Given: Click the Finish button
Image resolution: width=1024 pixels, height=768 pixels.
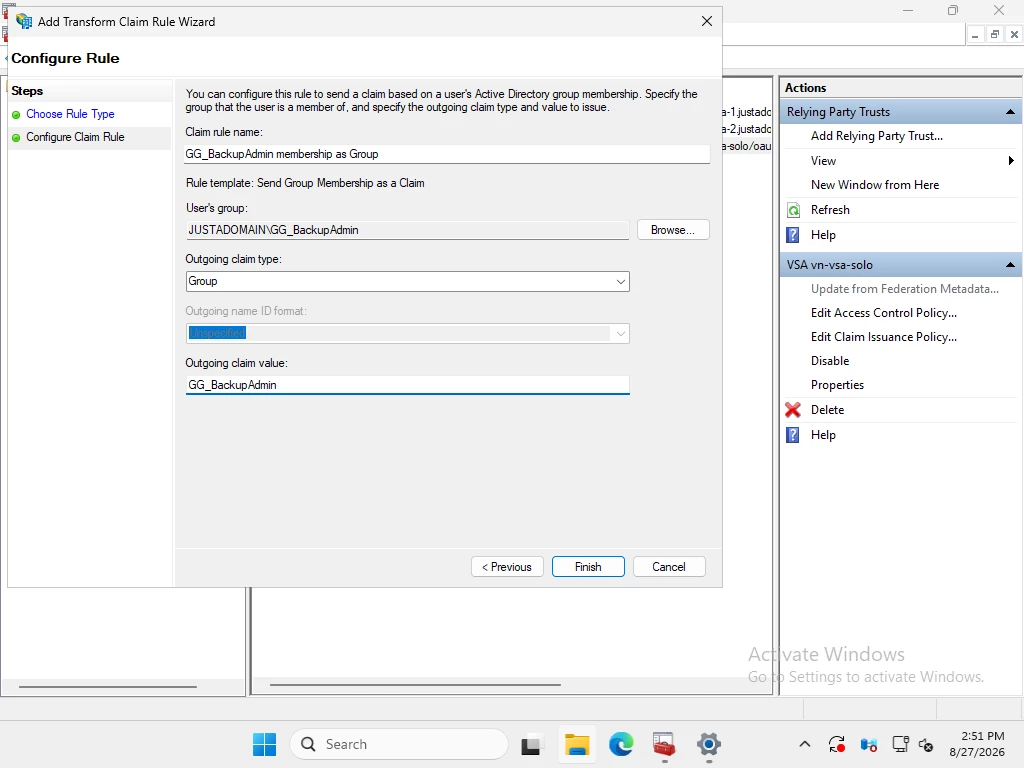Looking at the screenshot, I should (x=588, y=567).
